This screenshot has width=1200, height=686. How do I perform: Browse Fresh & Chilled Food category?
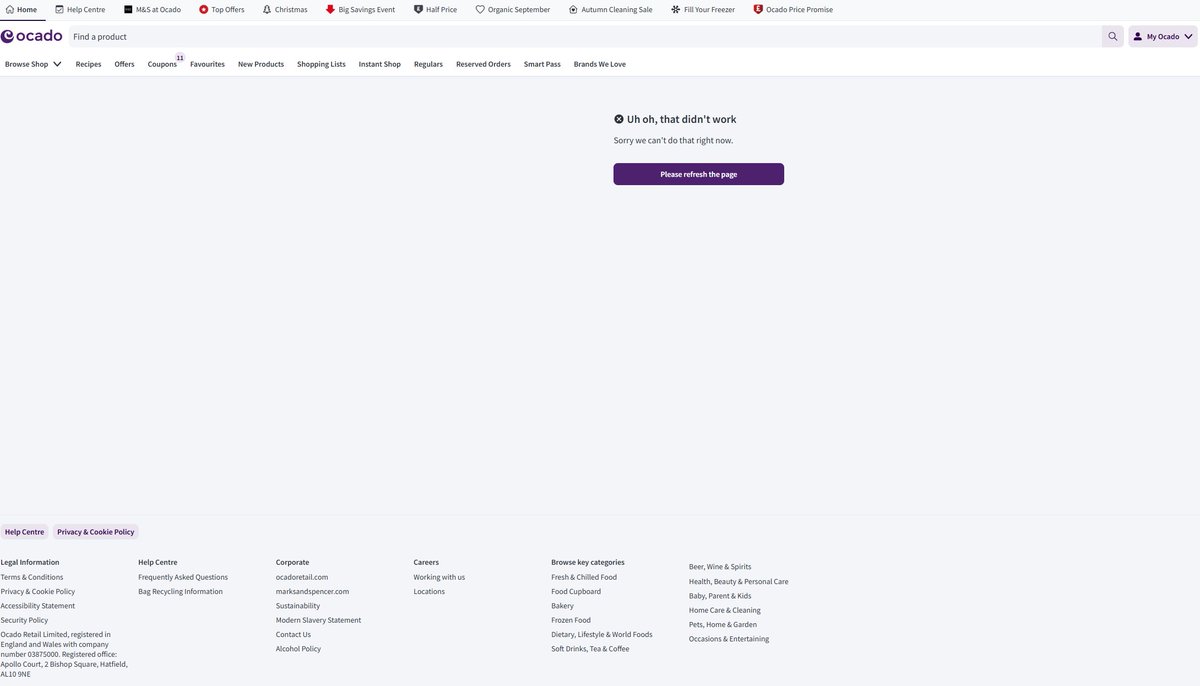tap(584, 577)
